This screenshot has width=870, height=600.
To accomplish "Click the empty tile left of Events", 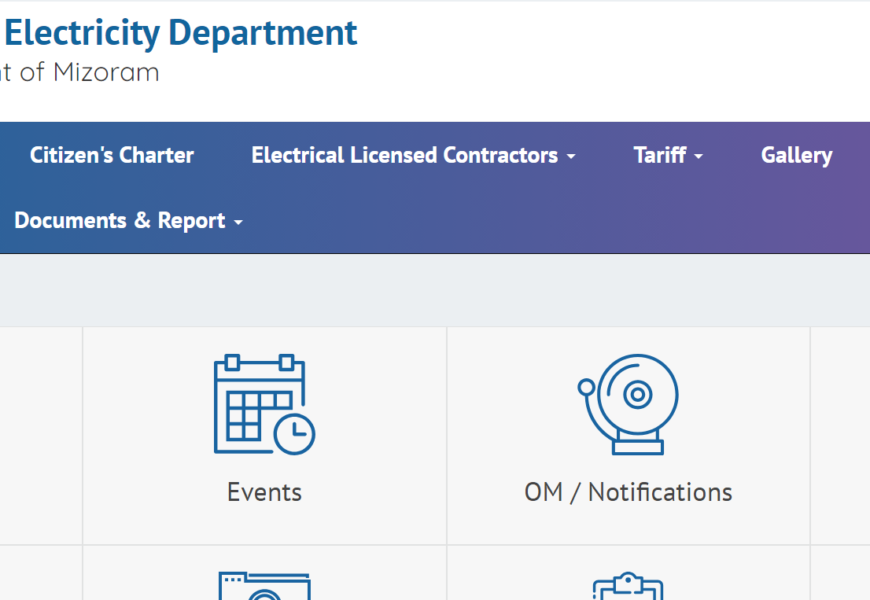I will [40, 435].
